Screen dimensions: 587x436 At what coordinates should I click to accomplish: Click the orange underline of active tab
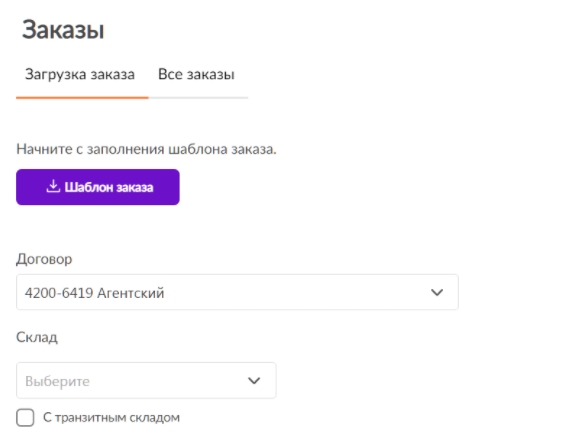coord(82,98)
